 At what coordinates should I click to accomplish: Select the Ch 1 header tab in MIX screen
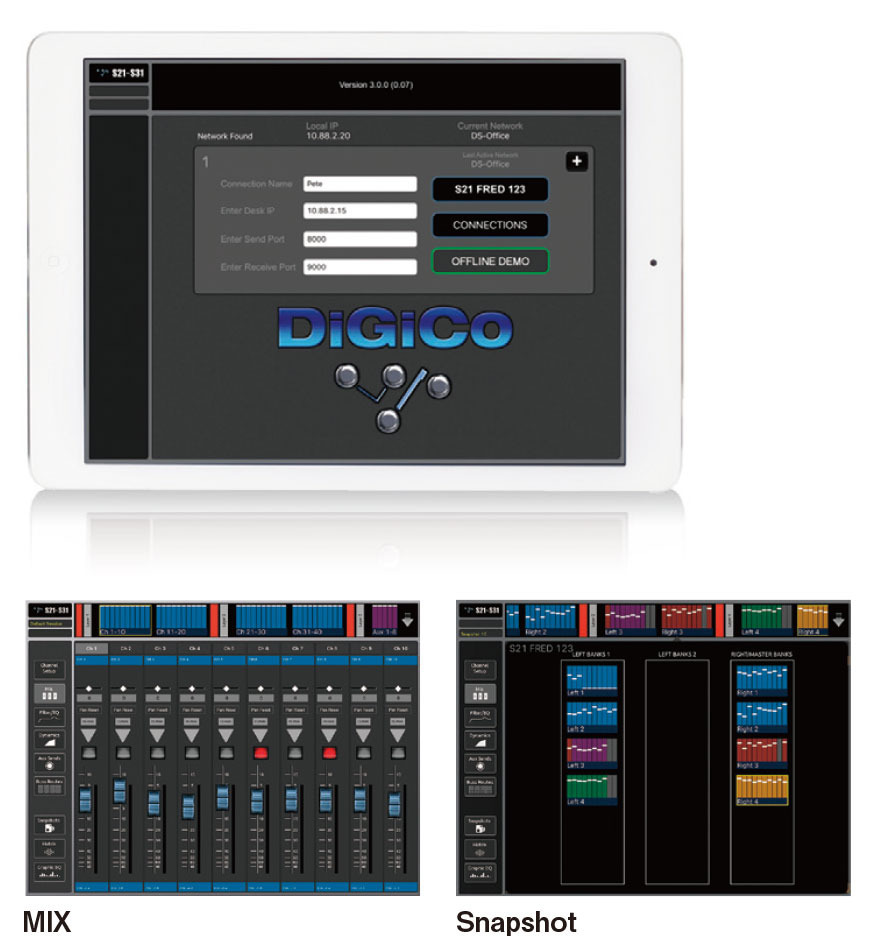point(91,649)
